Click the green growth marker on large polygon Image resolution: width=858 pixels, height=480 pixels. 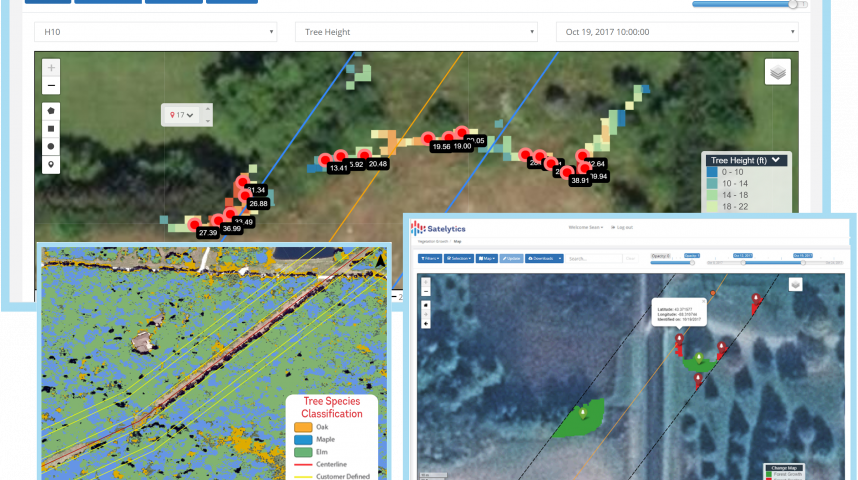[x=583, y=413]
